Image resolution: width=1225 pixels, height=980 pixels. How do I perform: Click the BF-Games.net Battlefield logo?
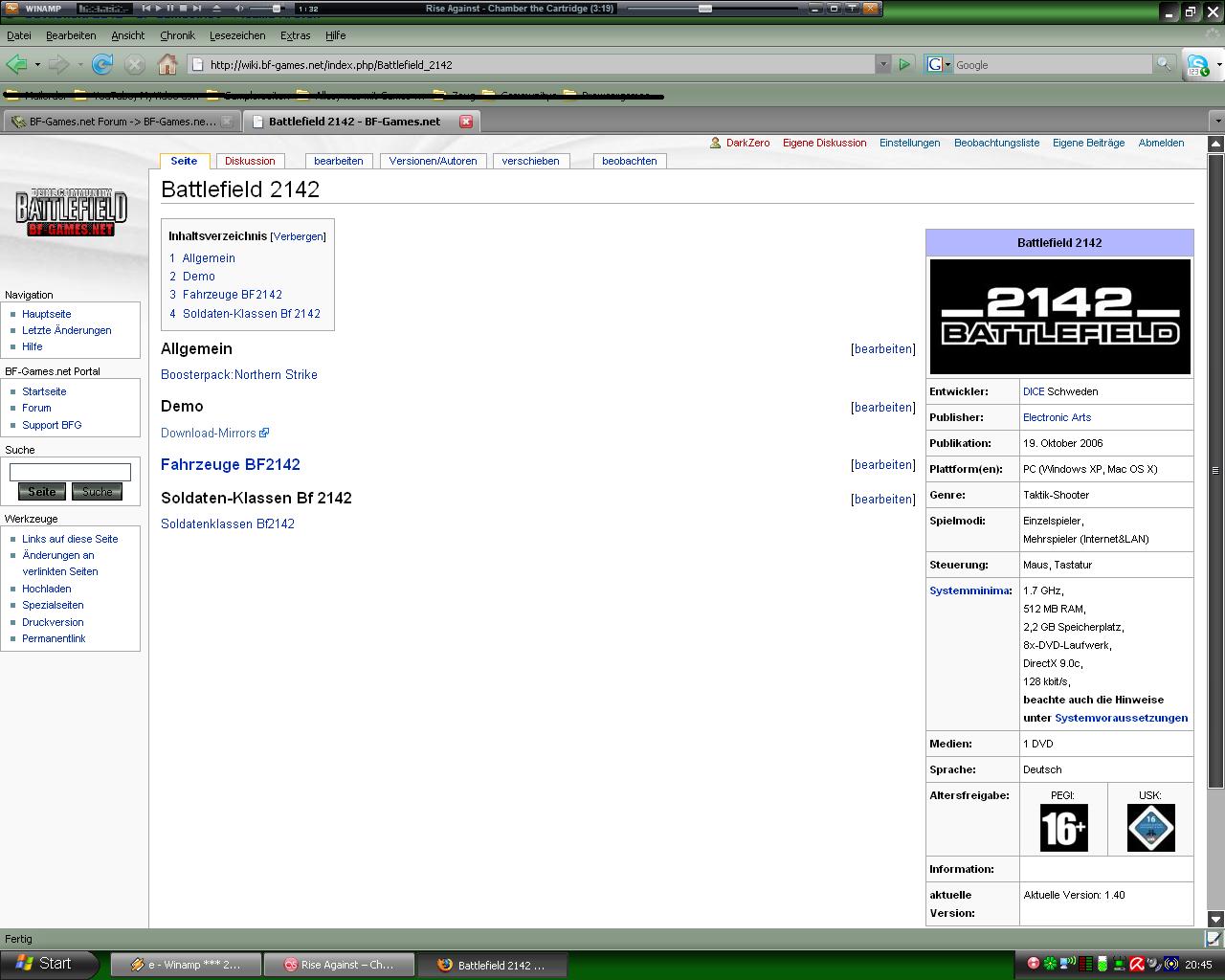[x=71, y=212]
